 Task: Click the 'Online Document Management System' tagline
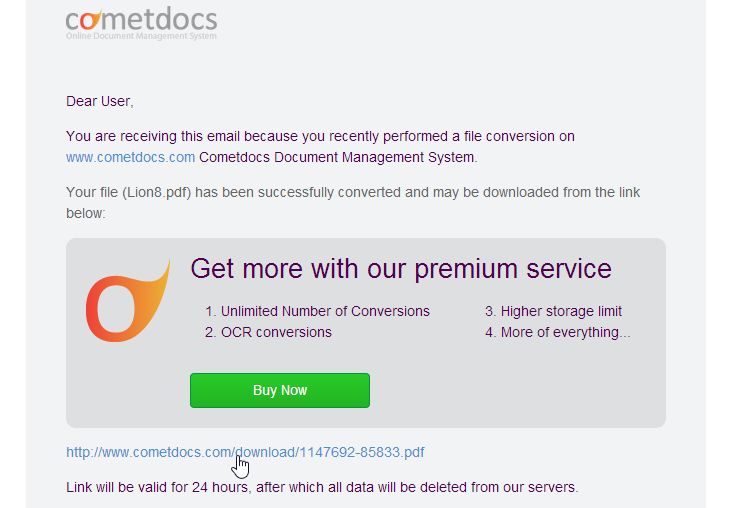coord(141,36)
